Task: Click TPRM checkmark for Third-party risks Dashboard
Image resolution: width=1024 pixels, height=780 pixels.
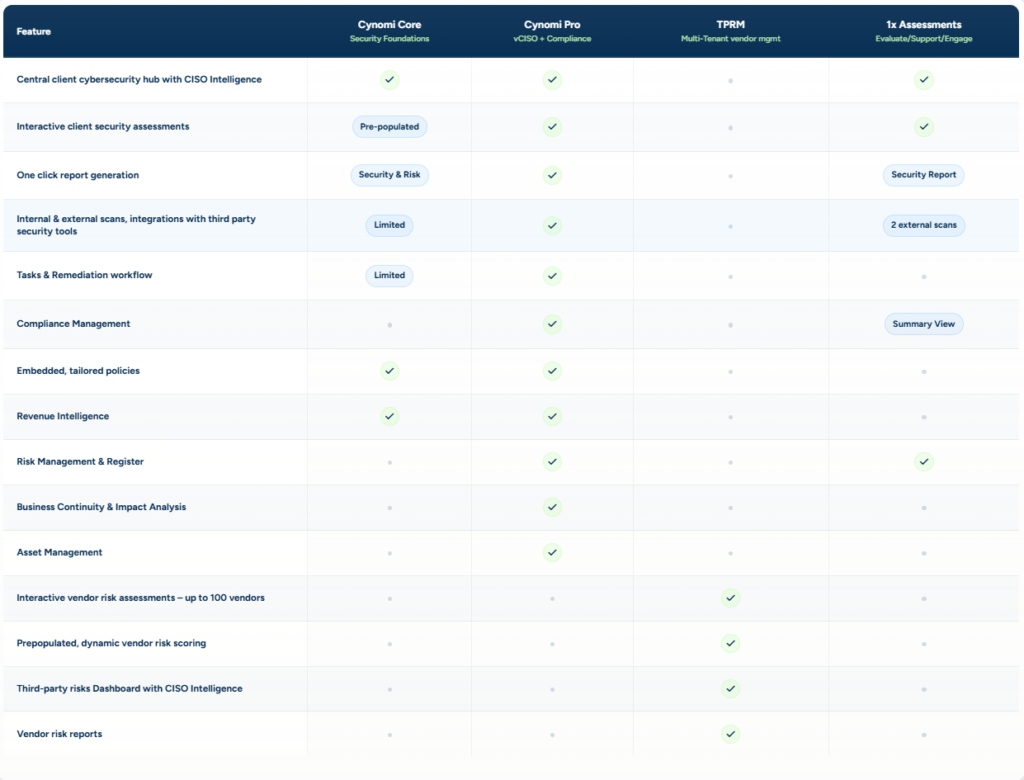Action: [730, 689]
